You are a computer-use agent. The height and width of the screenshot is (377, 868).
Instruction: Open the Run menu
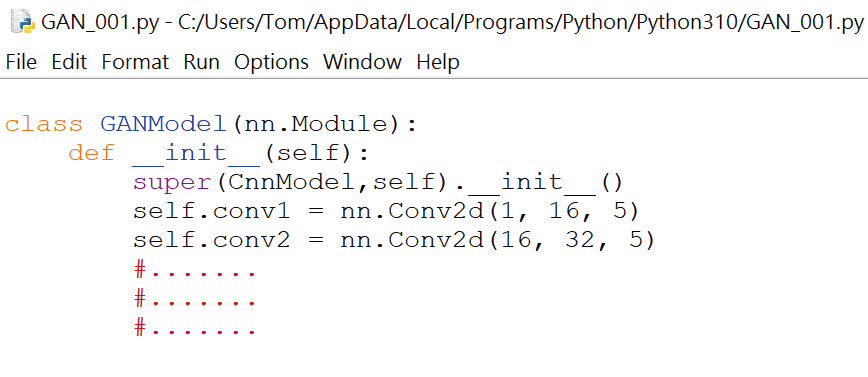(202, 61)
